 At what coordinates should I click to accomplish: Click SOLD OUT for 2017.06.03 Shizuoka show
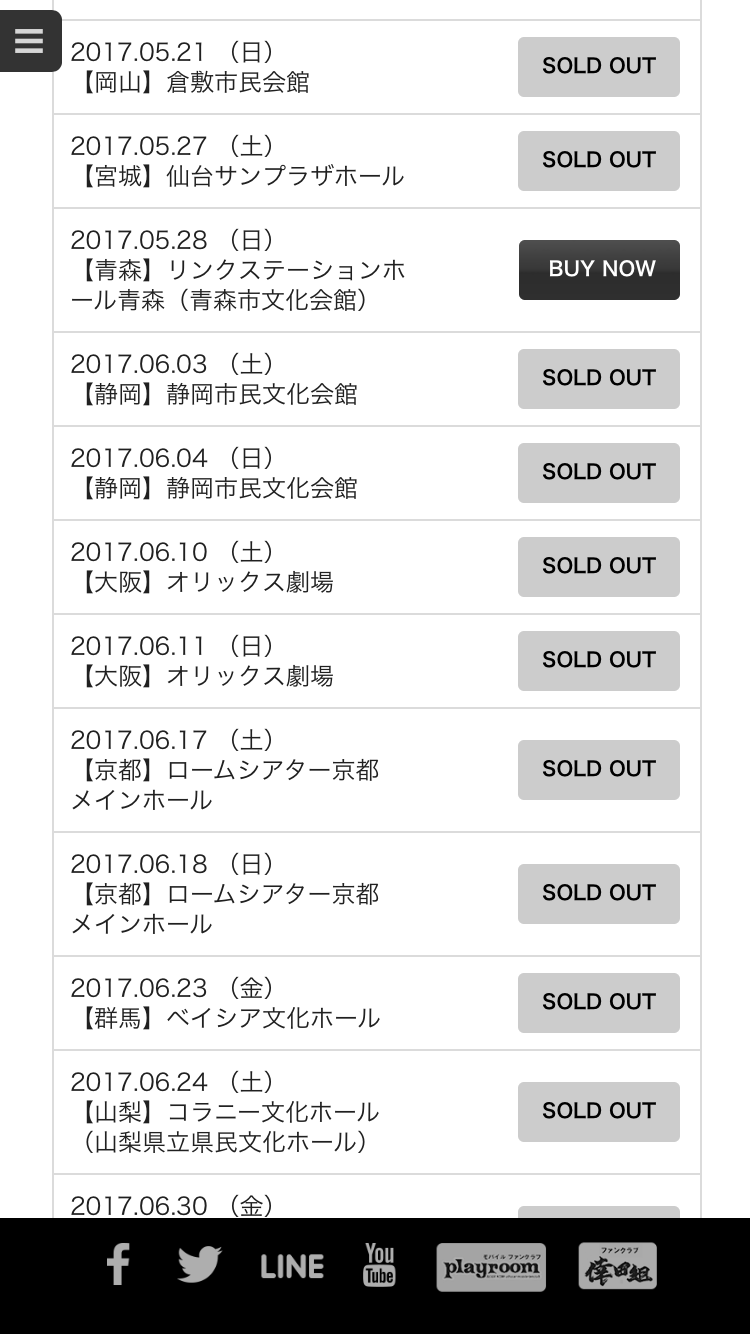[599, 379]
